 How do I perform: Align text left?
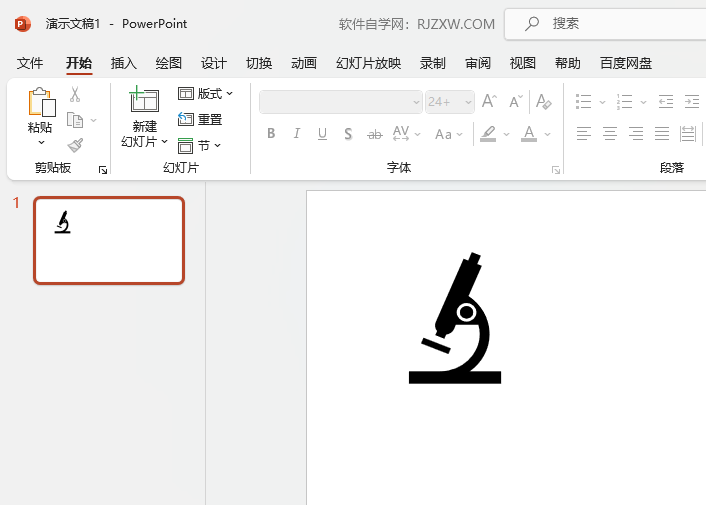584,134
